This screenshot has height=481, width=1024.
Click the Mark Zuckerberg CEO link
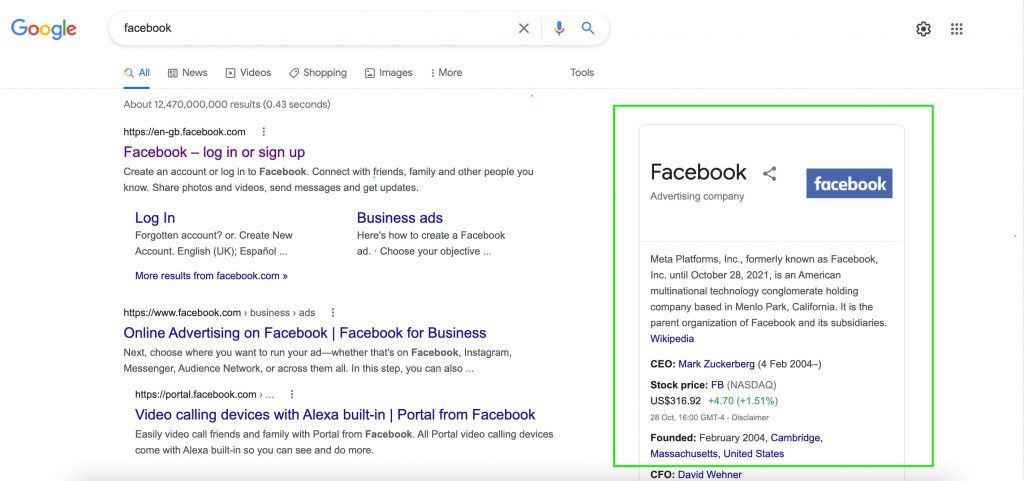click(716, 364)
